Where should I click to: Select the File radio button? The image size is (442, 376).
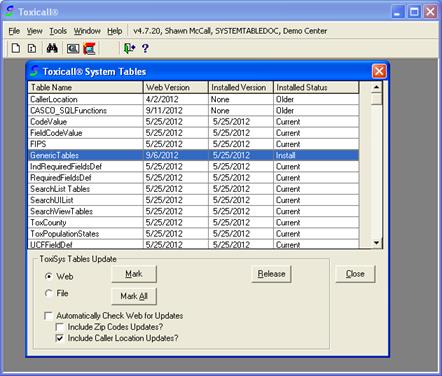click(x=49, y=293)
